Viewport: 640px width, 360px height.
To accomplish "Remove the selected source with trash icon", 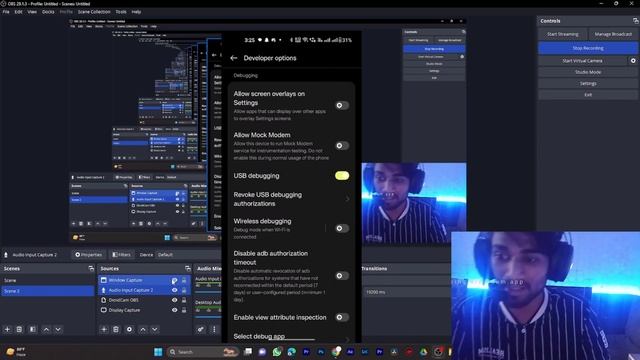I will (x=116, y=329).
